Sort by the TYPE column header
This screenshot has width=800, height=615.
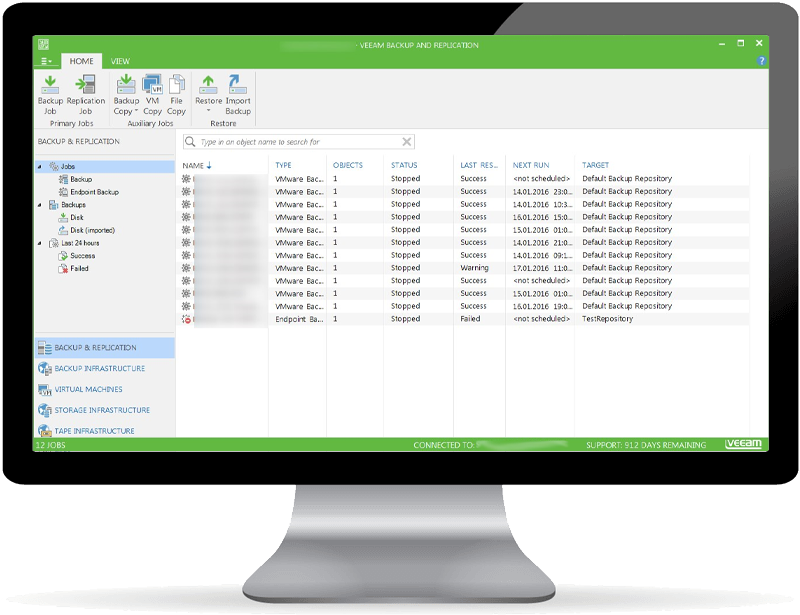click(x=283, y=165)
